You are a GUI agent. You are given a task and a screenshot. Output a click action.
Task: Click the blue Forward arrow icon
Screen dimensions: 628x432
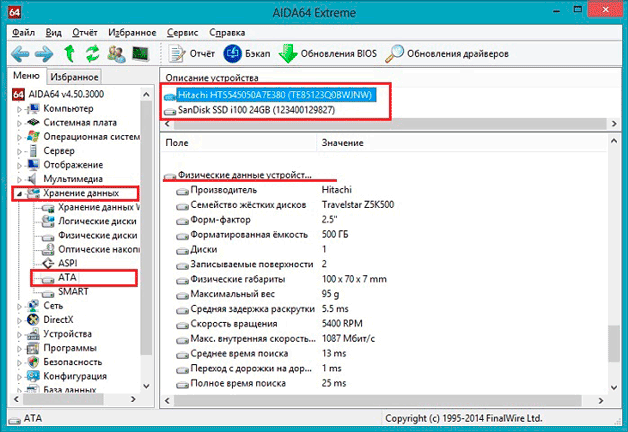coord(44,54)
